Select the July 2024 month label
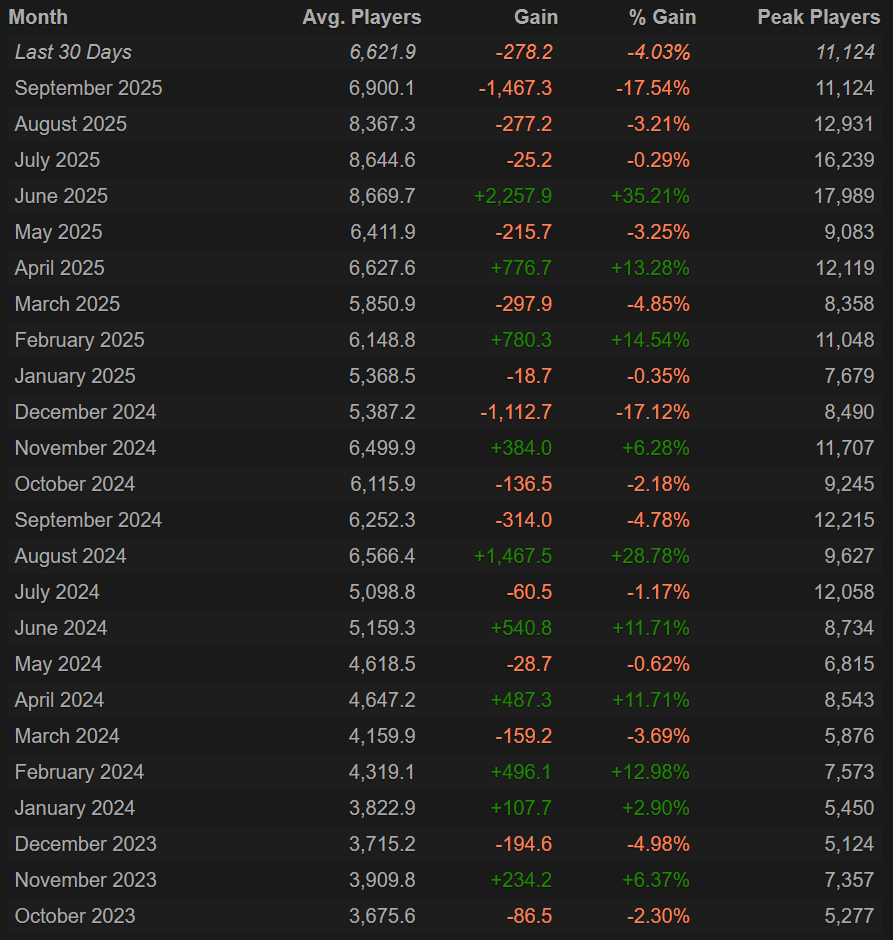This screenshot has height=940, width=893. 57,592
